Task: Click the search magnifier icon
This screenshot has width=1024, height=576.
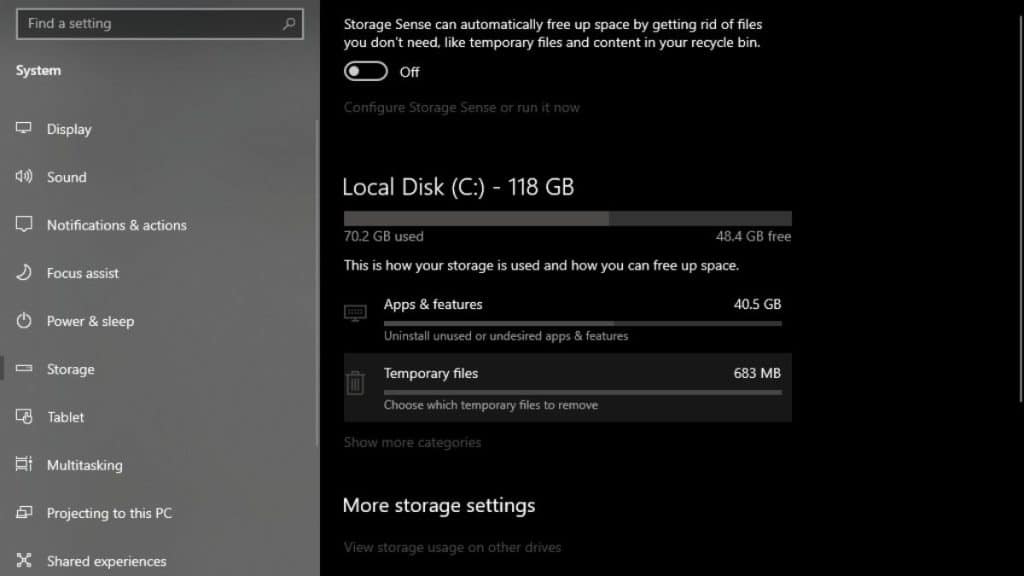Action: click(x=289, y=24)
